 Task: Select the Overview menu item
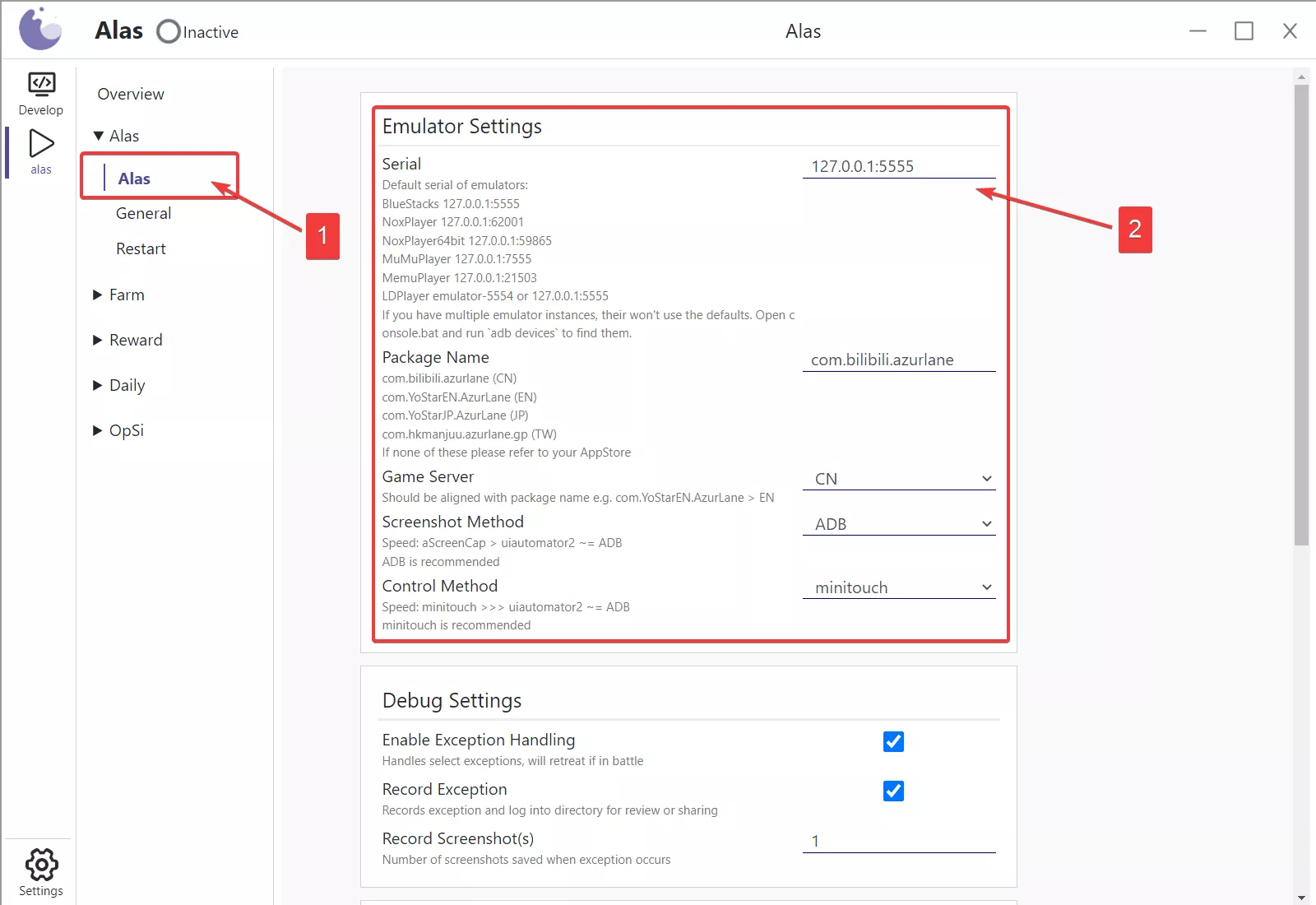pos(131,94)
